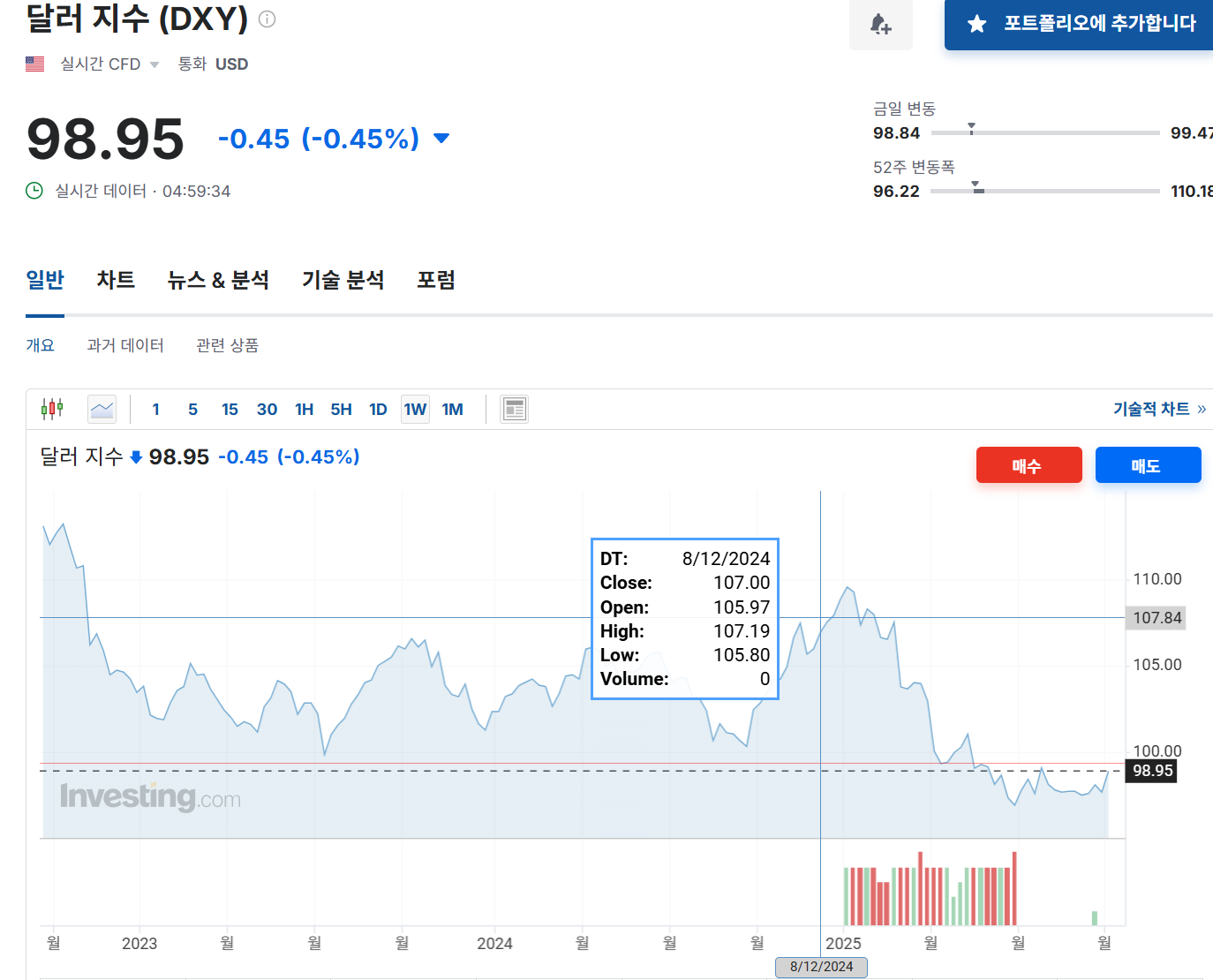Click the bell alert creation icon

[x=880, y=24]
